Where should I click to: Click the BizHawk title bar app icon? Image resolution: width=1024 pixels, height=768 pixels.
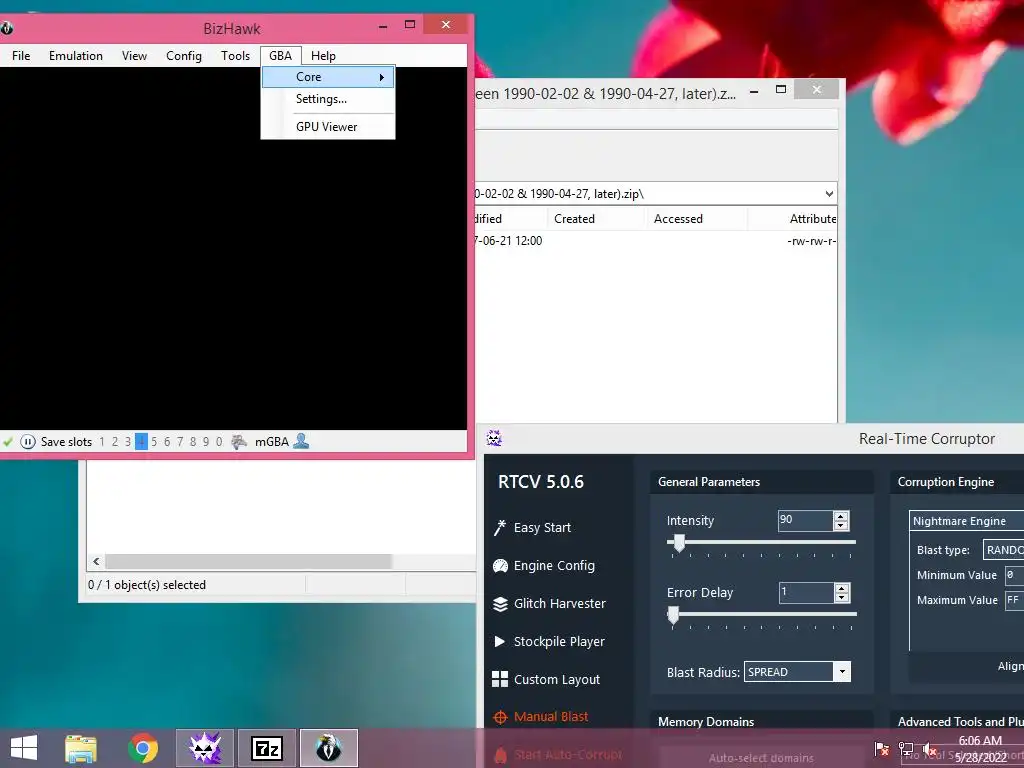[x=7, y=28]
